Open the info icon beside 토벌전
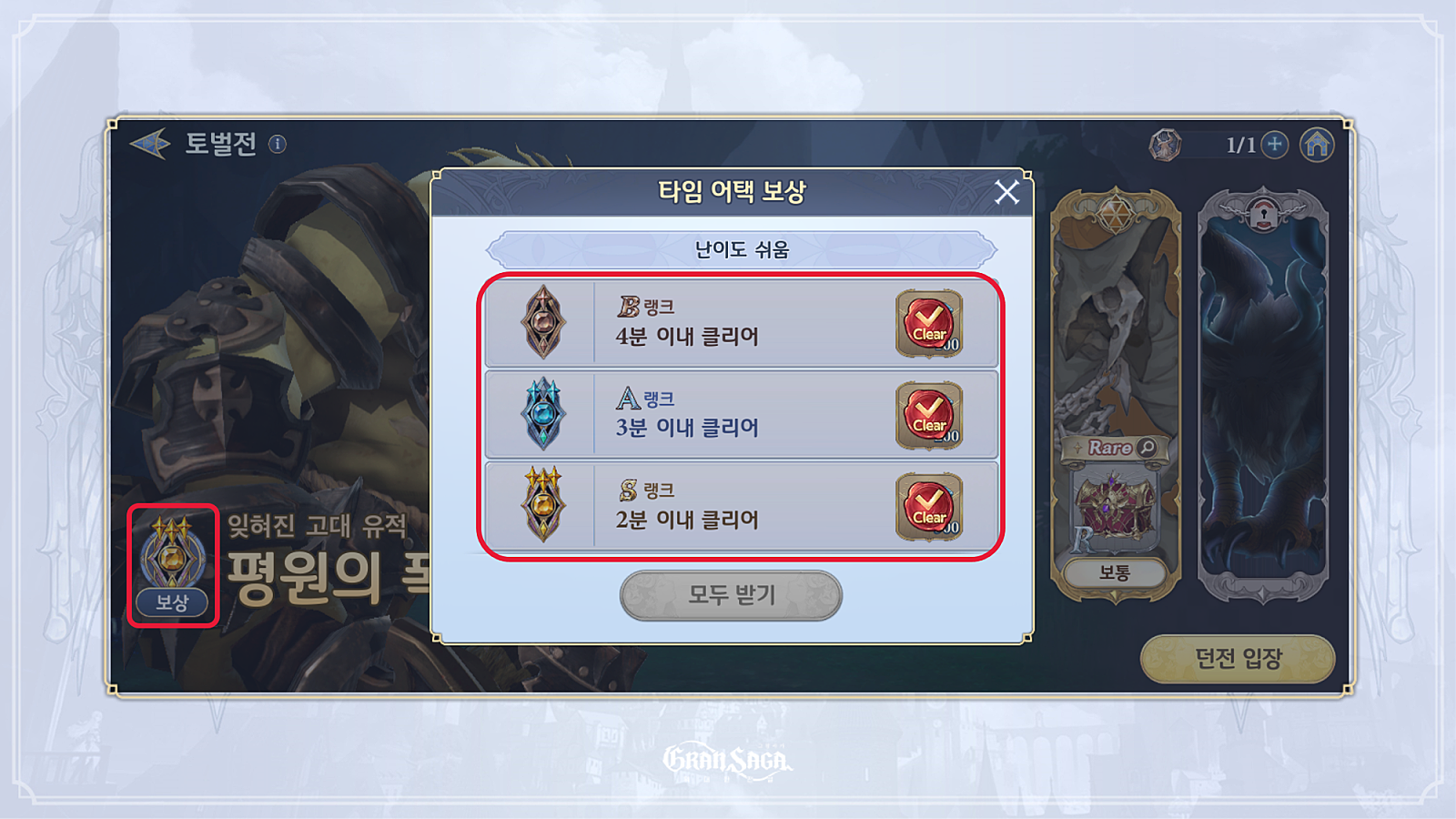This screenshot has height=819, width=1456. pyautogui.click(x=278, y=144)
